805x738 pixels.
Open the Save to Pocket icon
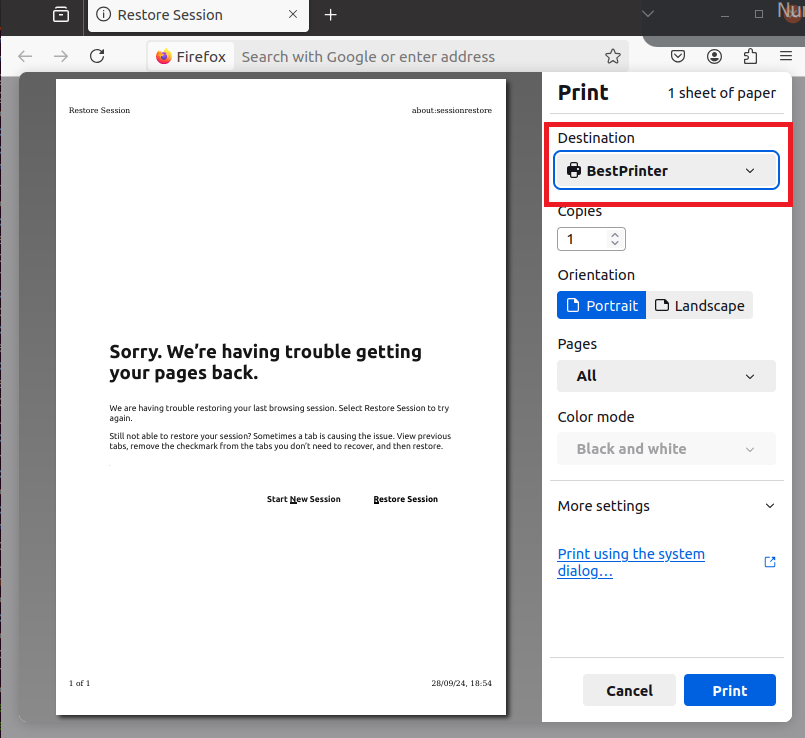coord(678,56)
